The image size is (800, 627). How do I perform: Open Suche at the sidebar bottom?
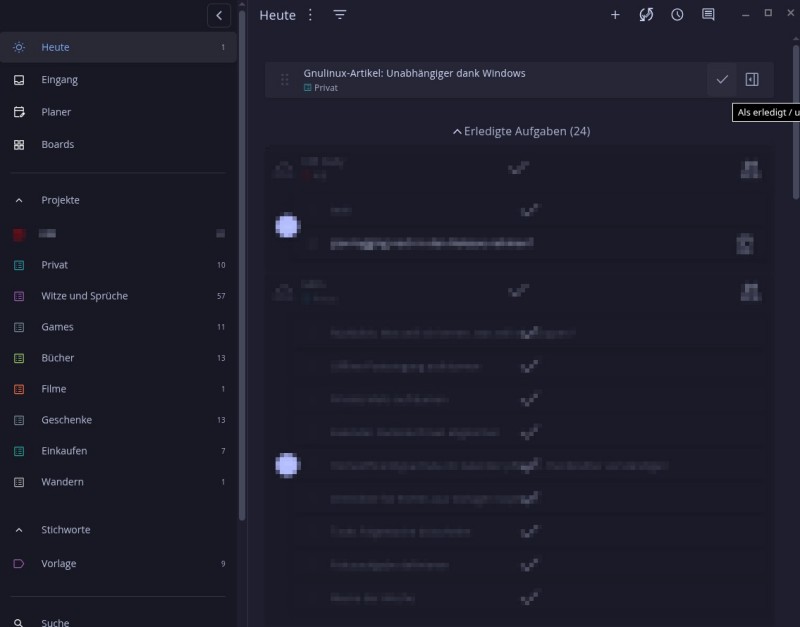(x=55, y=621)
